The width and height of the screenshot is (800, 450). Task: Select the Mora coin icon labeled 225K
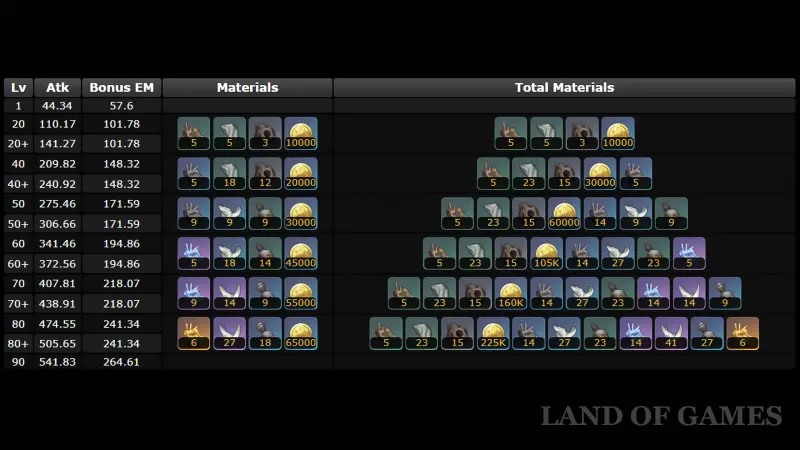(493, 334)
